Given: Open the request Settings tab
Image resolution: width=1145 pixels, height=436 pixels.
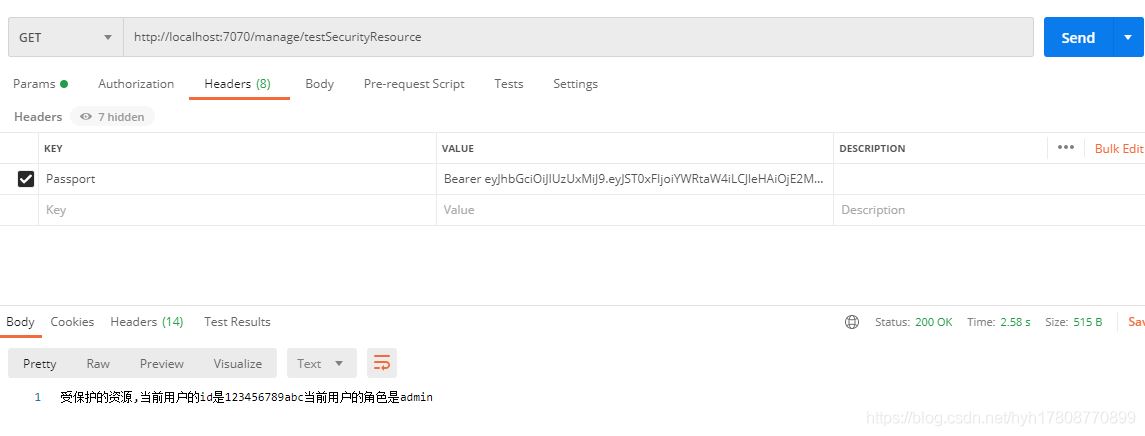Looking at the screenshot, I should (x=575, y=84).
